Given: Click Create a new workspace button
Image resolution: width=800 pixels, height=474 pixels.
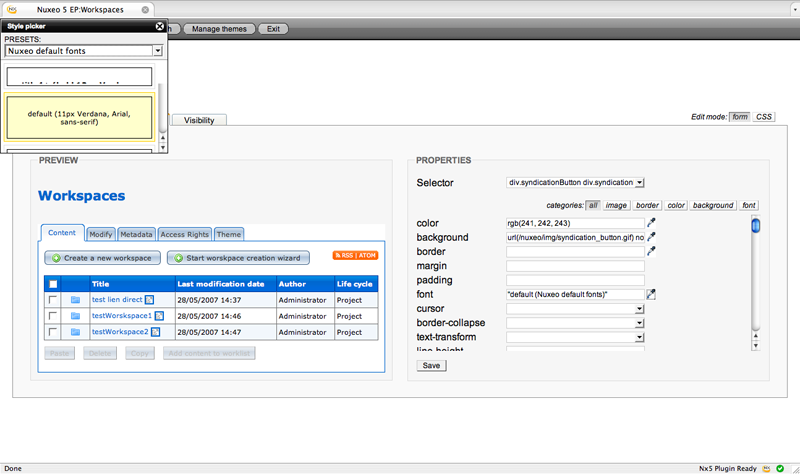Looking at the screenshot, I should (x=103, y=258).
